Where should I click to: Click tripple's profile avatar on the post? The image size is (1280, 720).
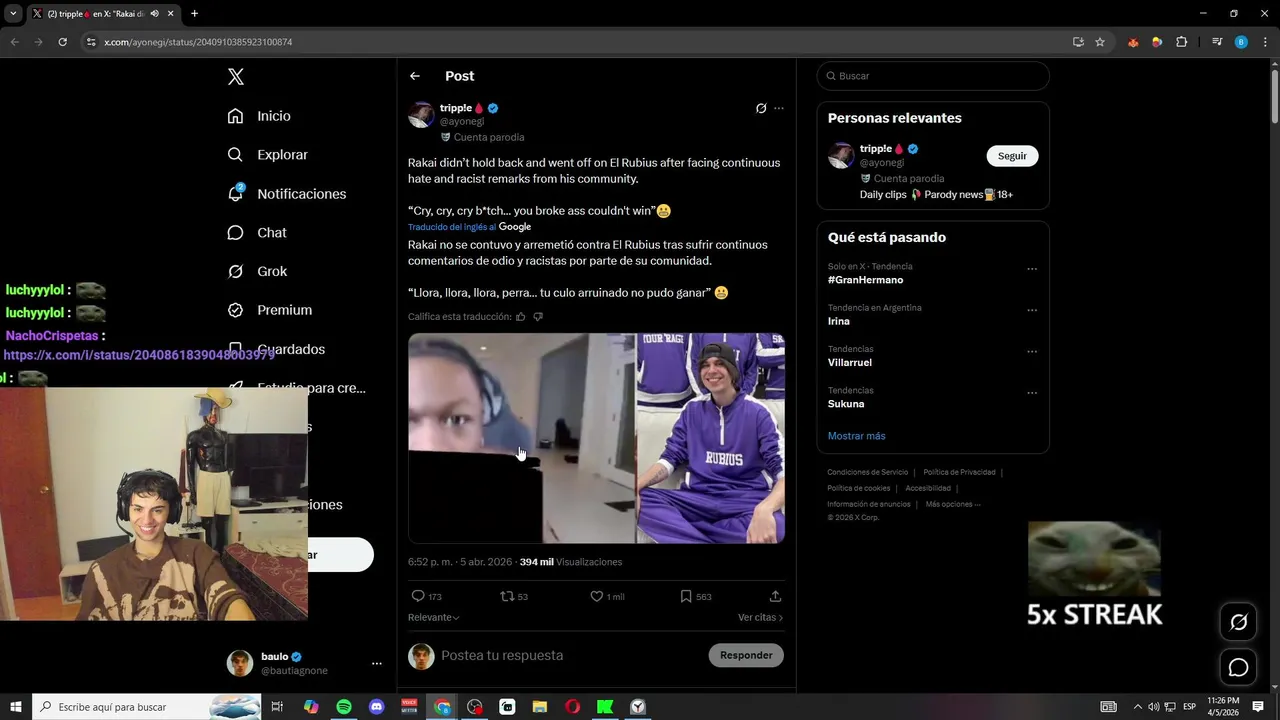421,114
